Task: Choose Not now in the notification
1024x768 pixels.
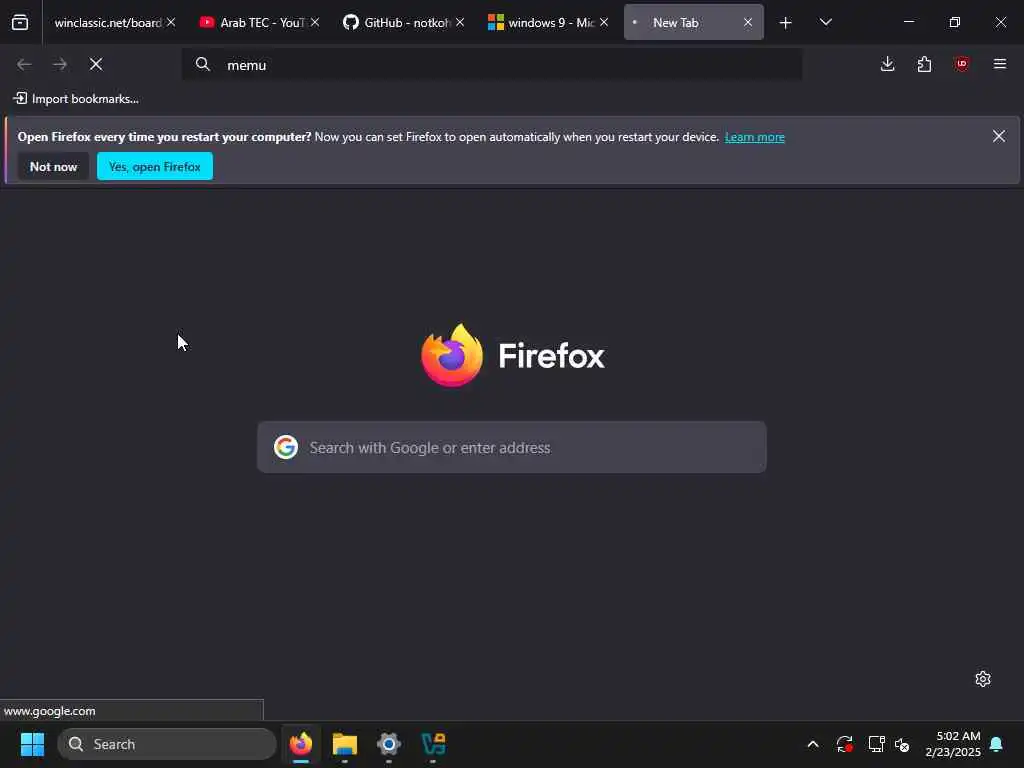Action: coord(54,167)
